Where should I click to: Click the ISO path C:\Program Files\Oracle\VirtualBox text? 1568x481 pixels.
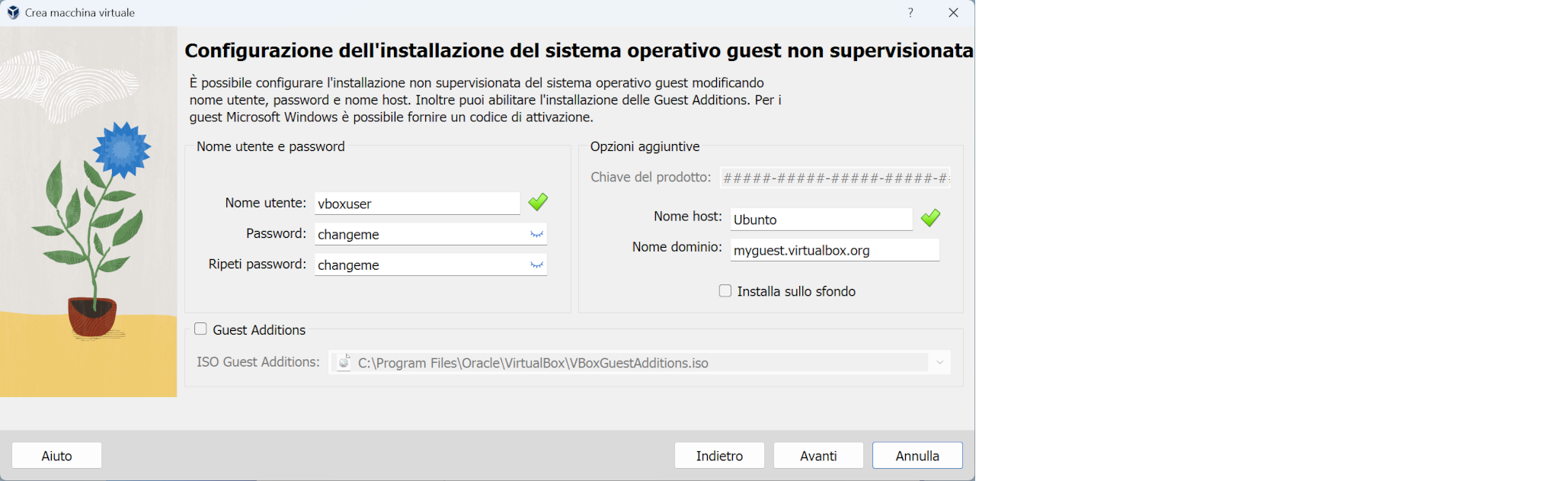[533, 363]
